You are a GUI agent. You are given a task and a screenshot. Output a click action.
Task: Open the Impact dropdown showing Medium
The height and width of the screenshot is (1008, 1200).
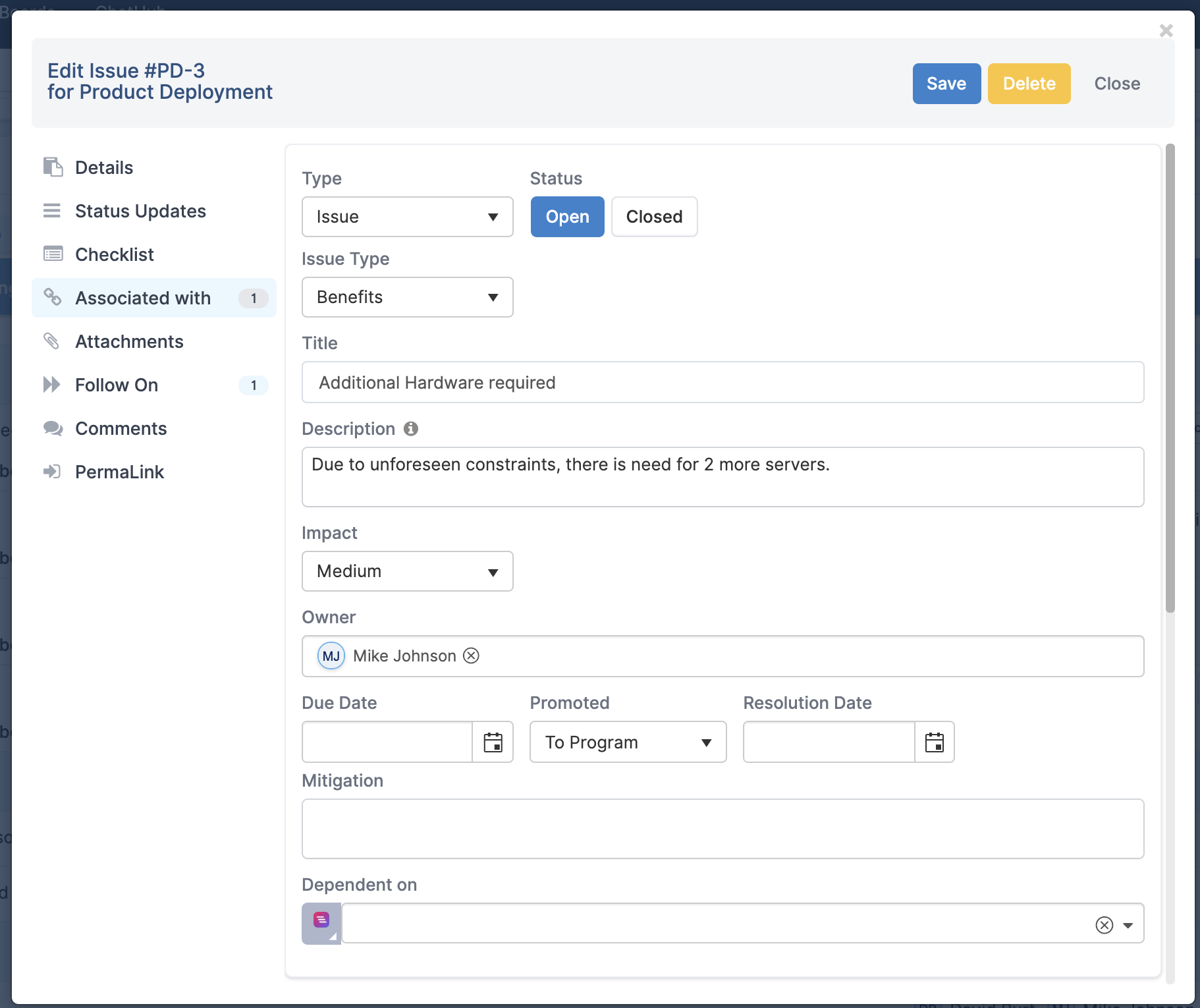point(408,571)
